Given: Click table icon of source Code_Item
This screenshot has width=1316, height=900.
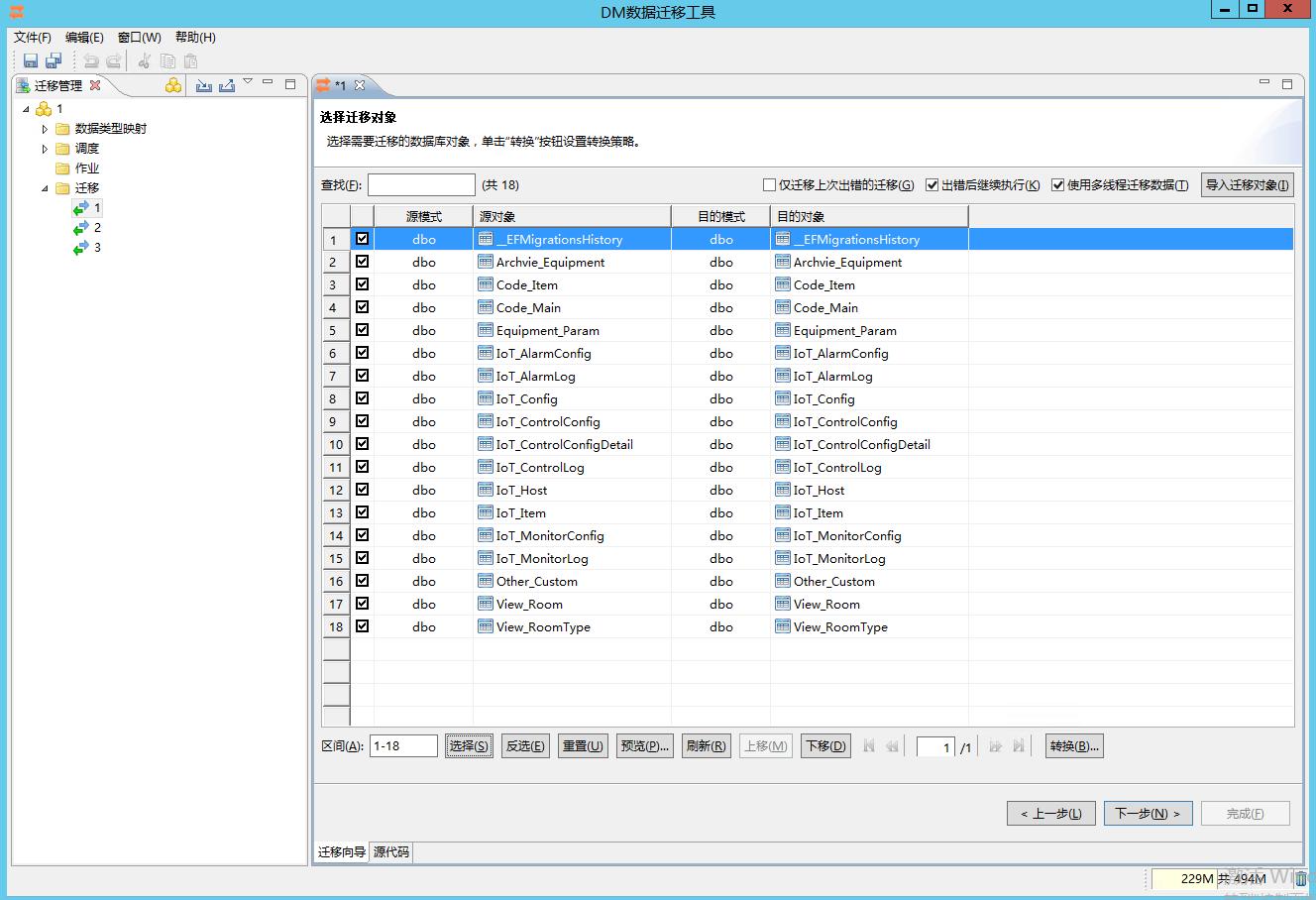Looking at the screenshot, I should tap(486, 284).
